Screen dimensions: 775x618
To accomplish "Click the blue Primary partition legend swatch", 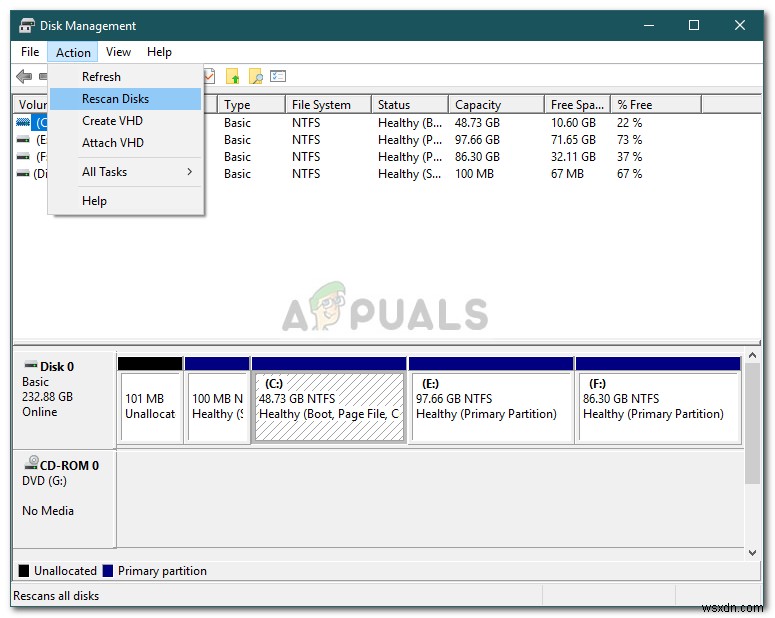I will pyautogui.click(x=108, y=571).
